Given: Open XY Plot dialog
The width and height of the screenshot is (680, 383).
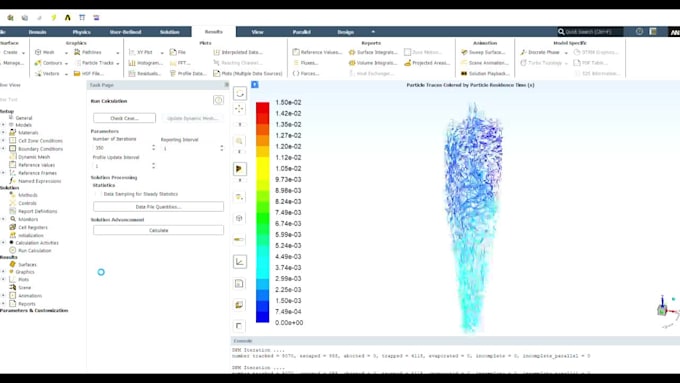Looking at the screenshot, I should 141,52.
